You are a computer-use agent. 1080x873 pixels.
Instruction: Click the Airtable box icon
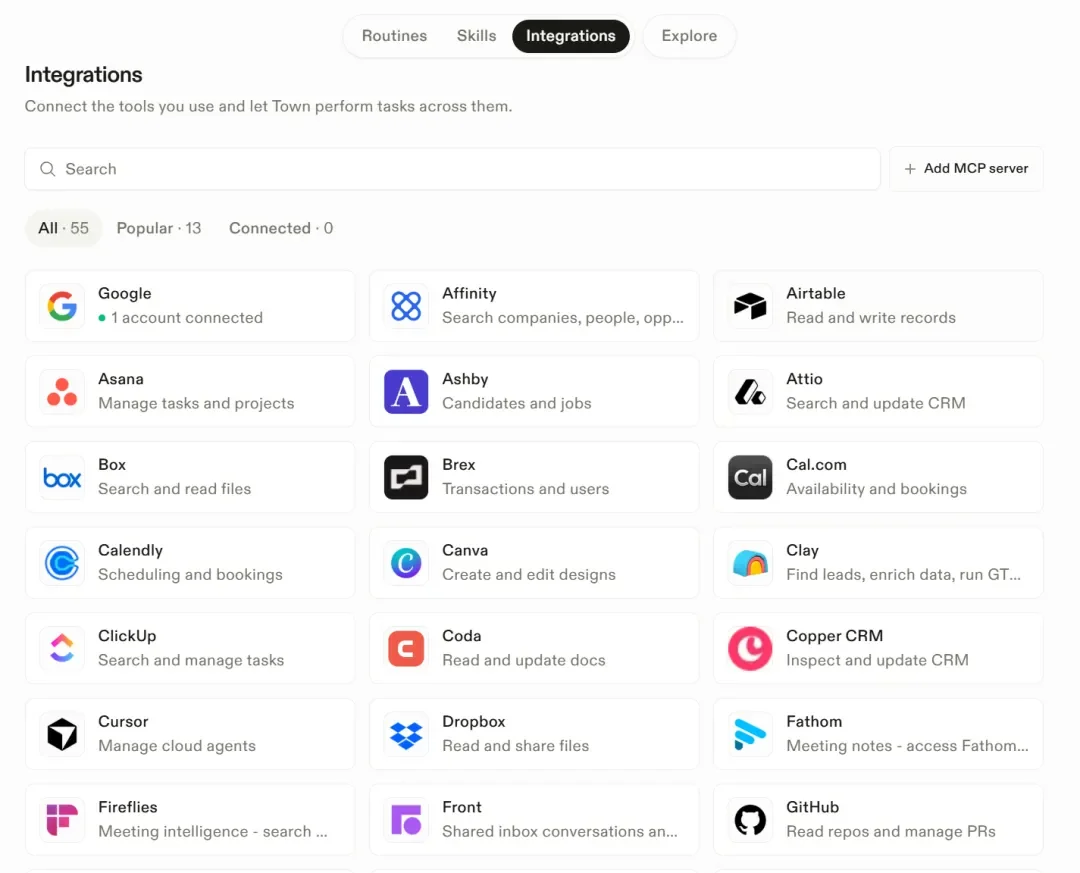pos(750,306)
